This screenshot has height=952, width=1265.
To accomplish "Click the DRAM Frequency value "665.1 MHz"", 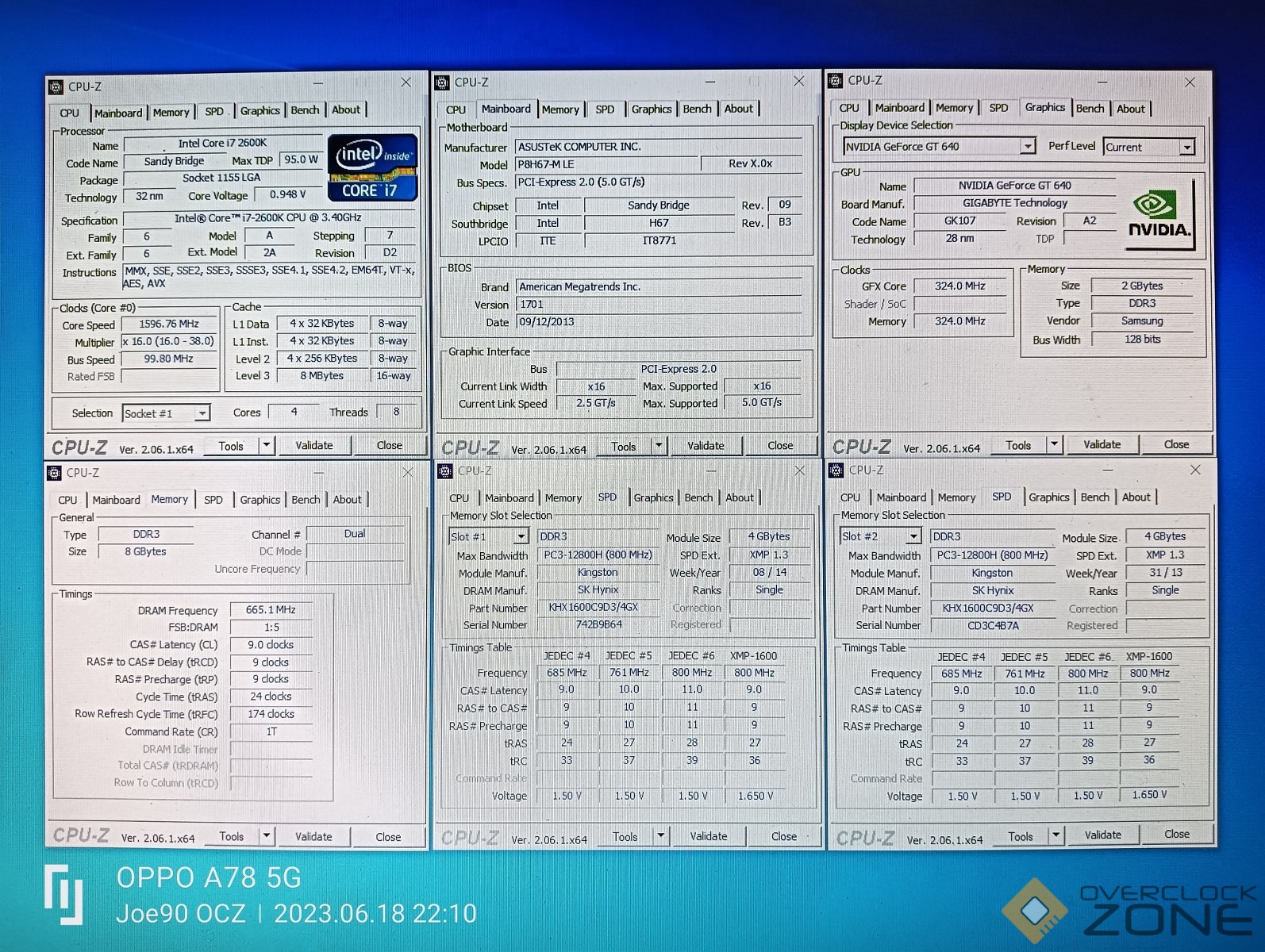I will [271, 610].
